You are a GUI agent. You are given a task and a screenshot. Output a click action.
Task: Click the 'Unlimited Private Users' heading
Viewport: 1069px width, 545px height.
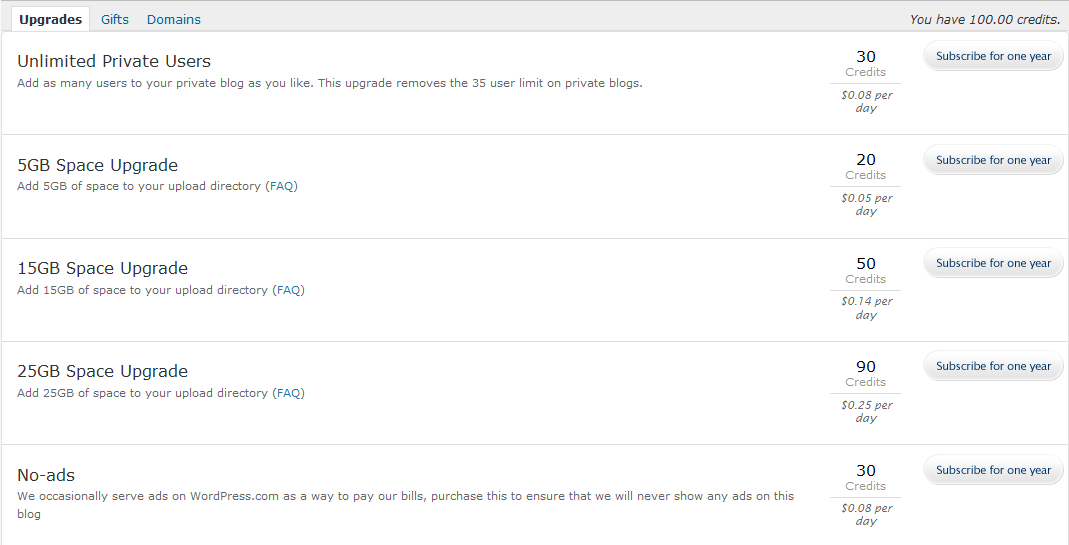click(114, 61)
